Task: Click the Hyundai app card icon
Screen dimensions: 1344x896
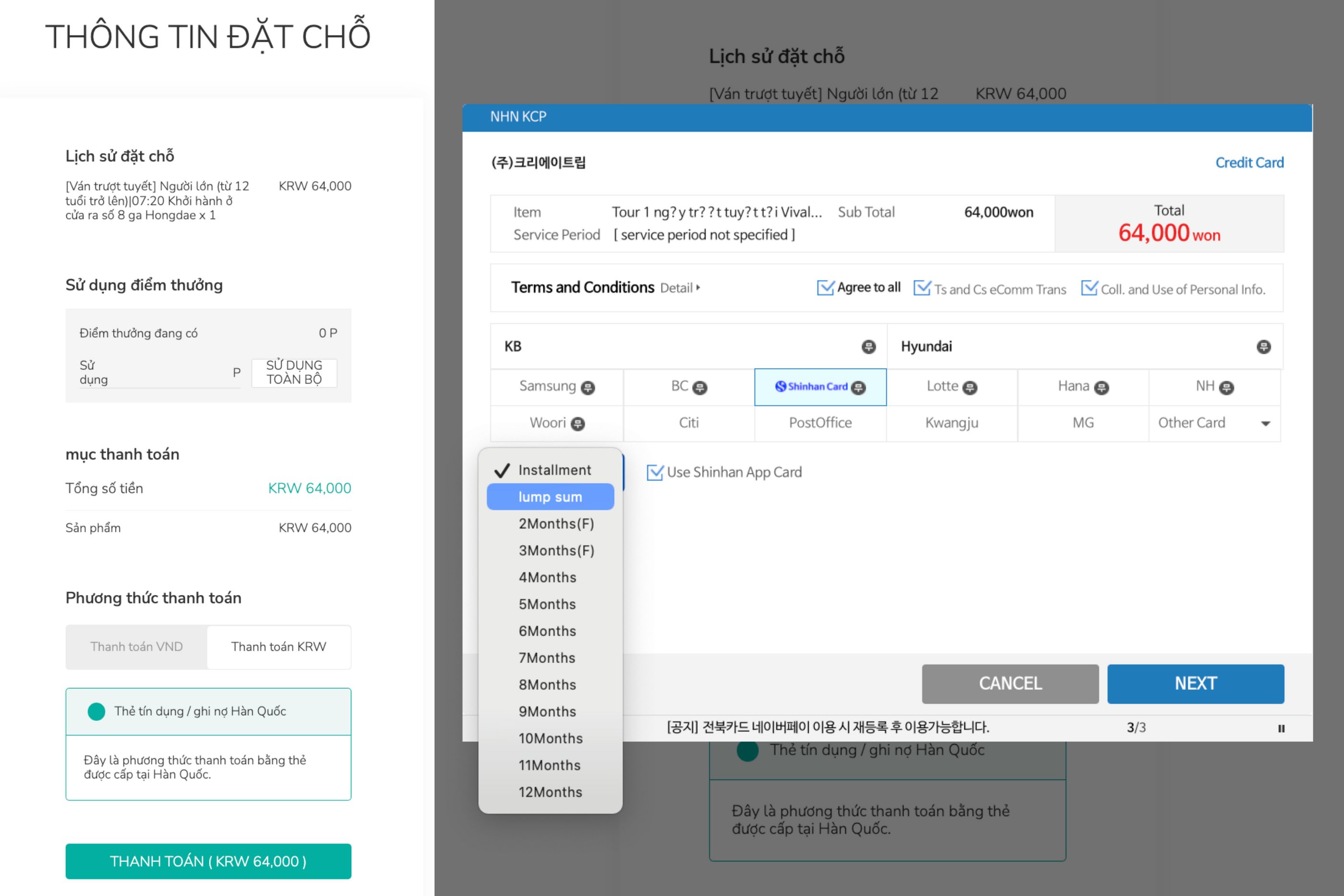Action: [1263, 346]
